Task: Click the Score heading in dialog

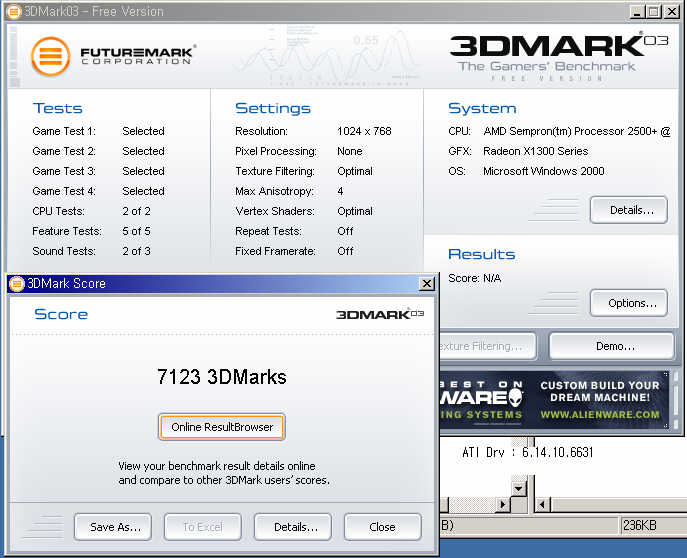Action: click(x=61, y=314)
